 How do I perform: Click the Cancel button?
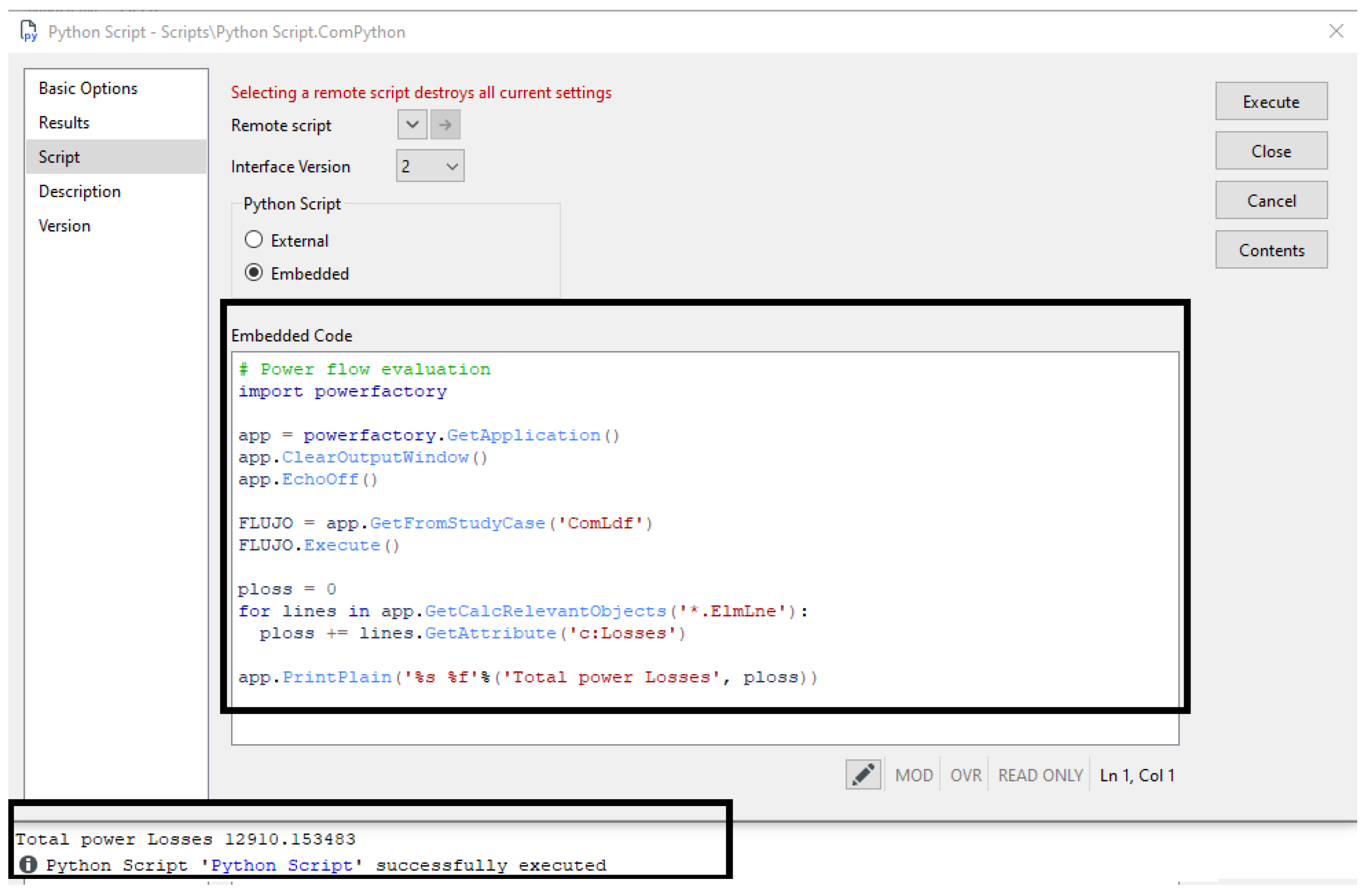tap(1271, 201)
